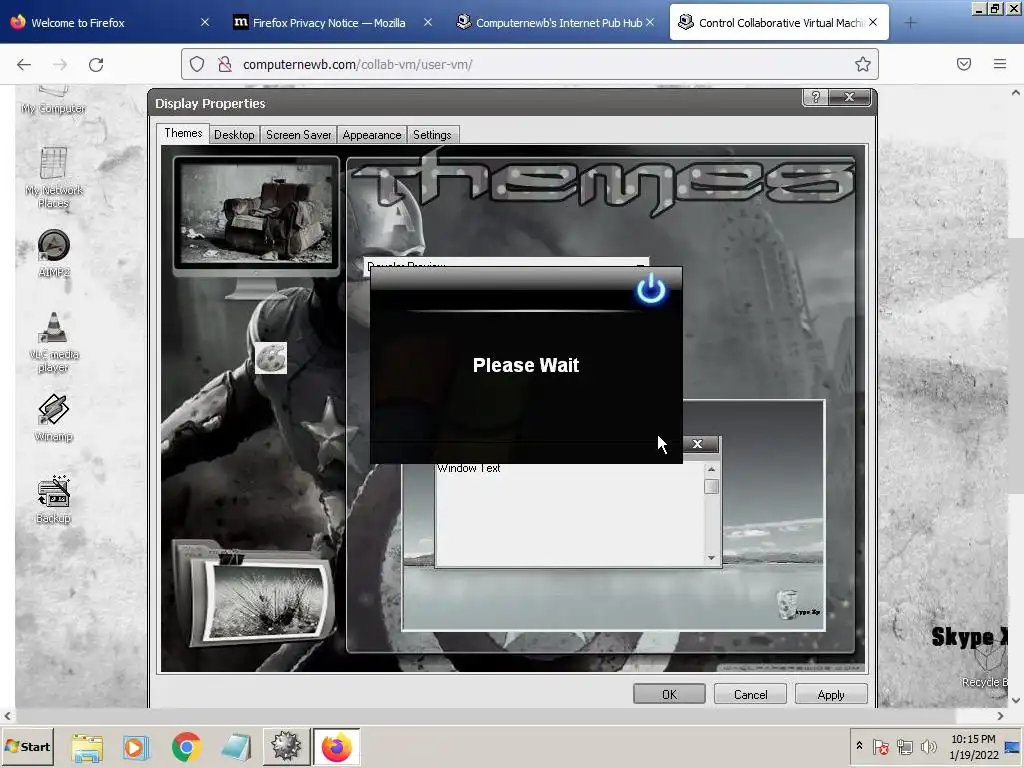Click the blue notebook taskbar icon

[236, 747]
